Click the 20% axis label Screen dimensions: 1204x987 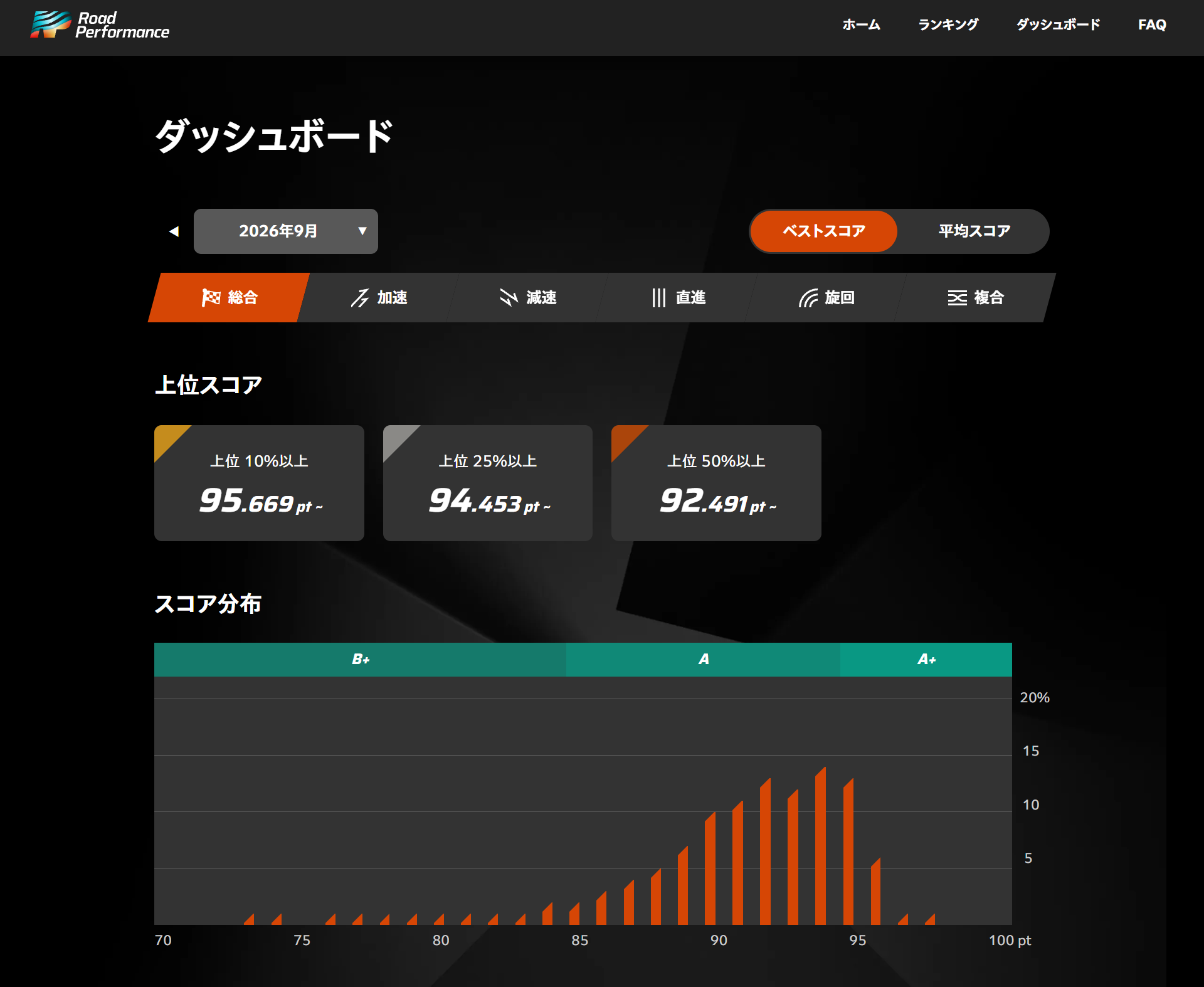pos(1035,697)
